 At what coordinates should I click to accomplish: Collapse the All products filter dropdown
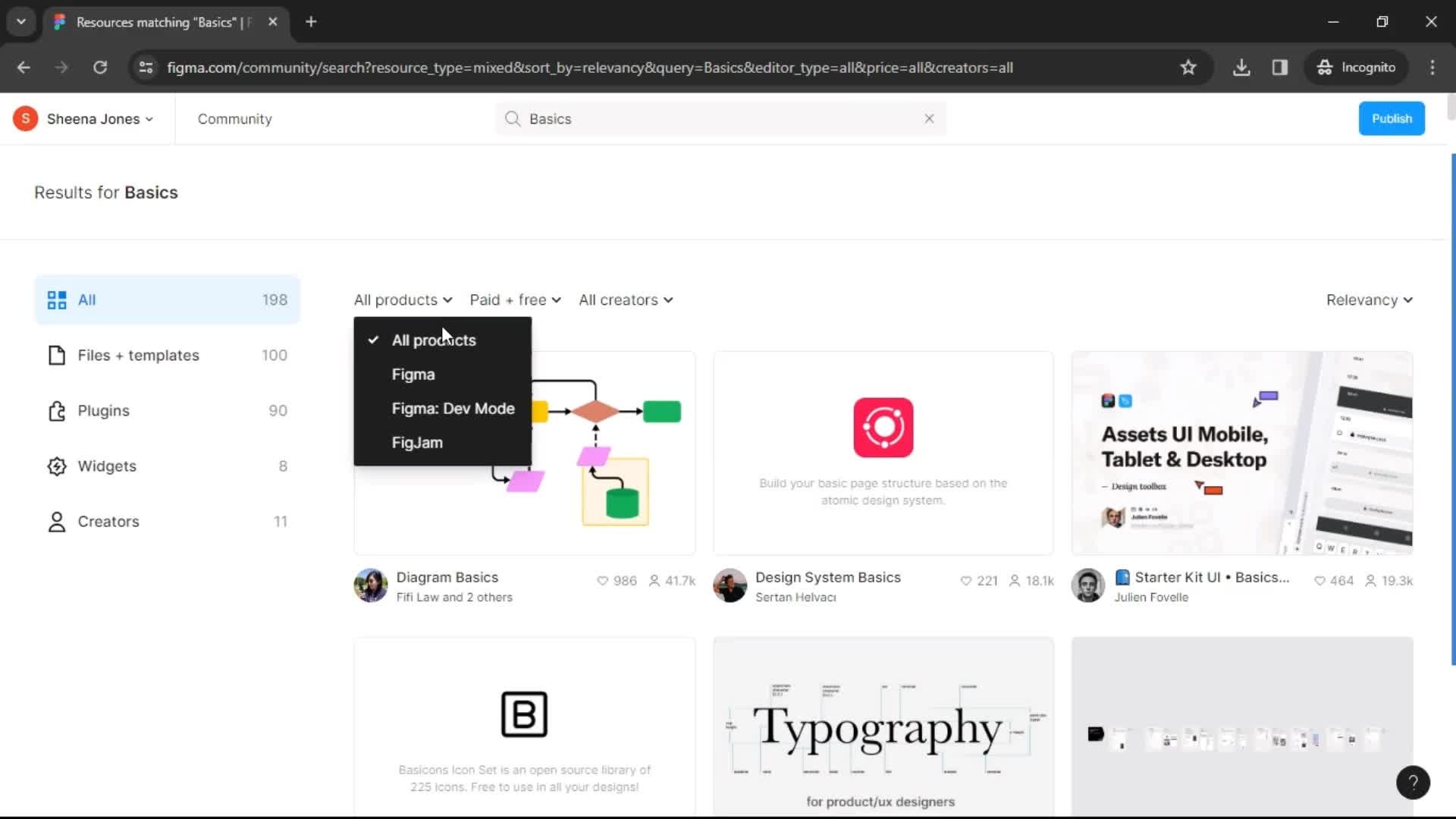click(403, 300)
